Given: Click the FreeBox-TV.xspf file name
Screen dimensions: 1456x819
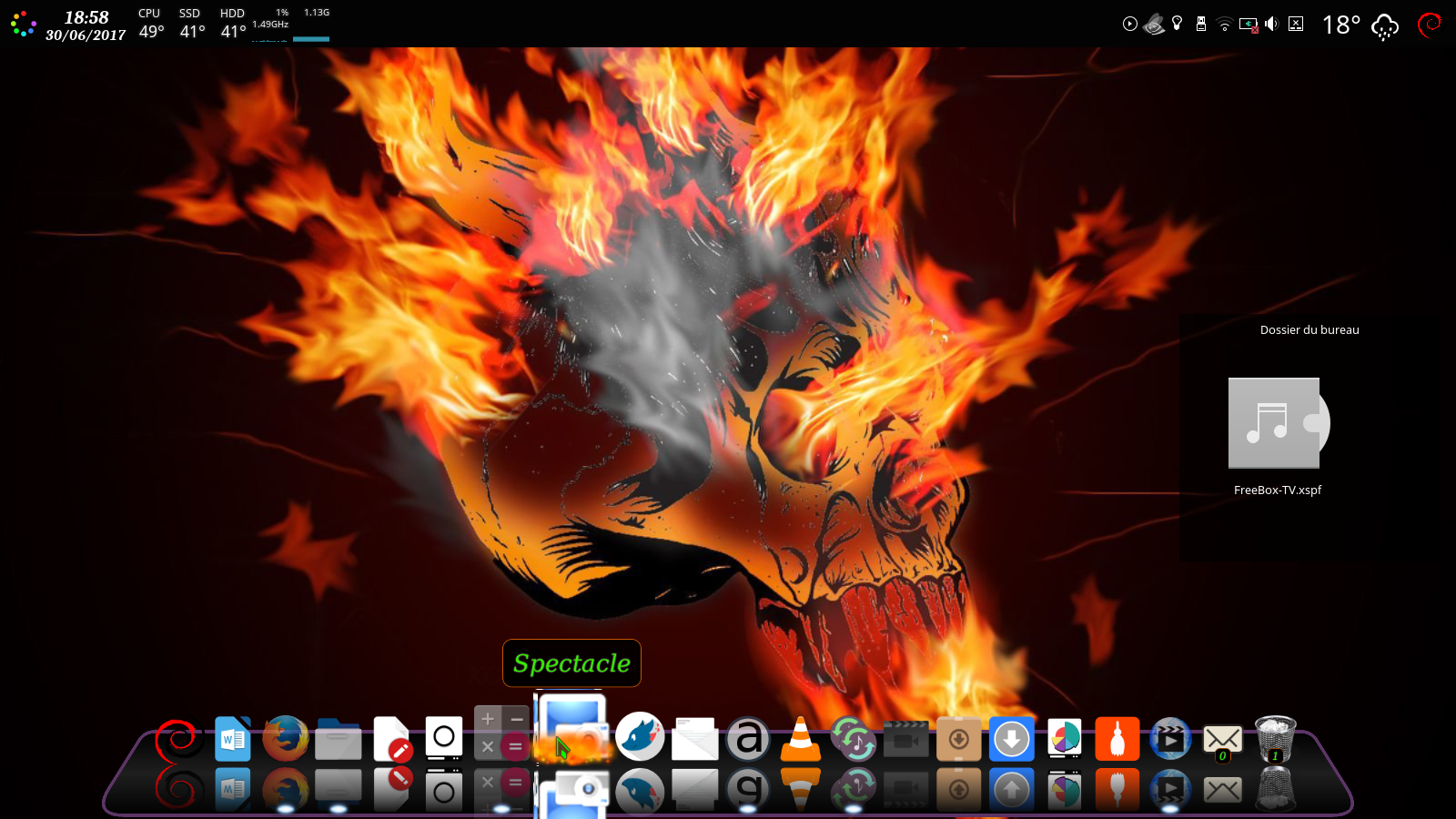Looking at the screenshot, I should 1278,490.
